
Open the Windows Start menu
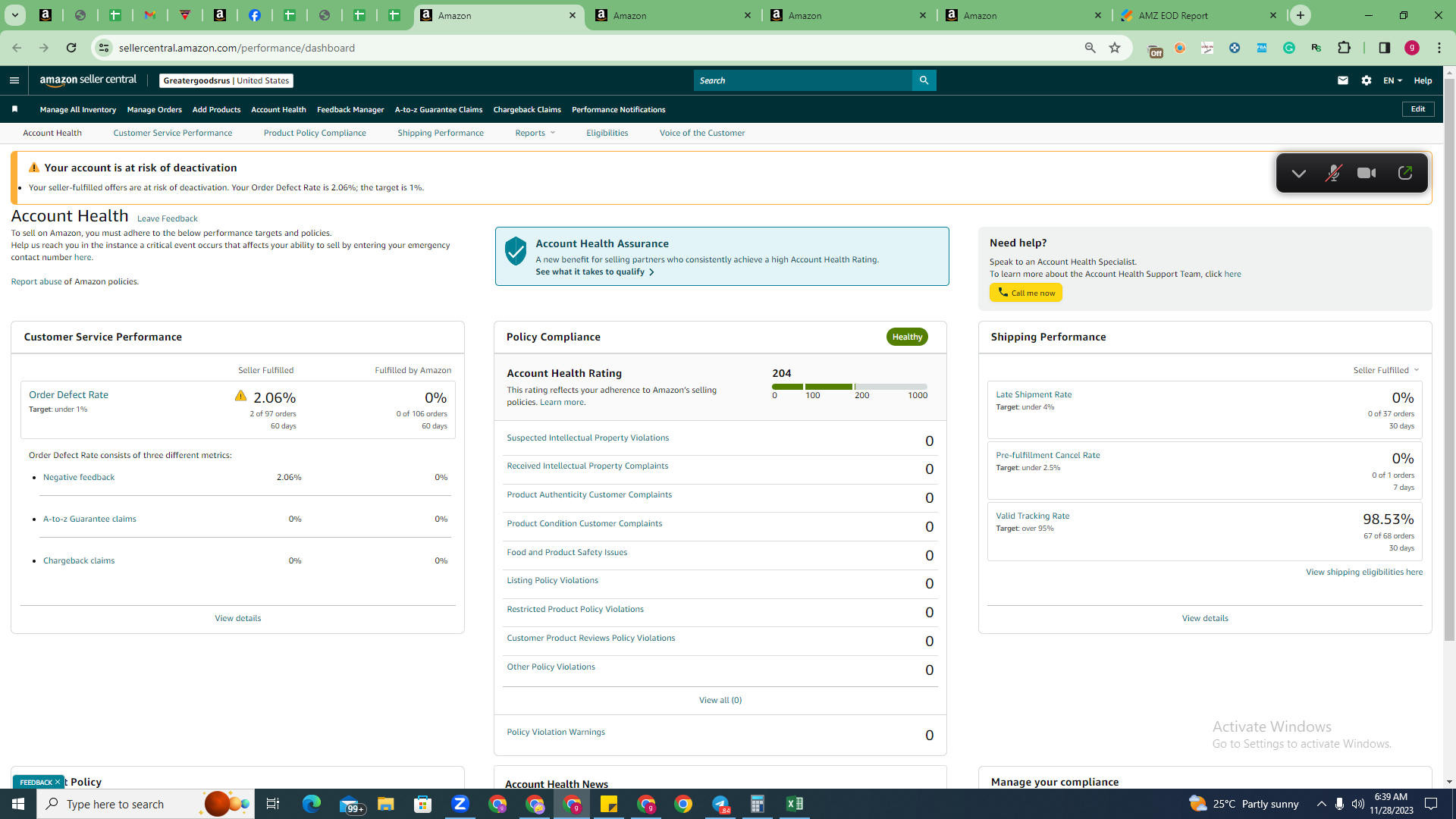click(x=18, y=804)
